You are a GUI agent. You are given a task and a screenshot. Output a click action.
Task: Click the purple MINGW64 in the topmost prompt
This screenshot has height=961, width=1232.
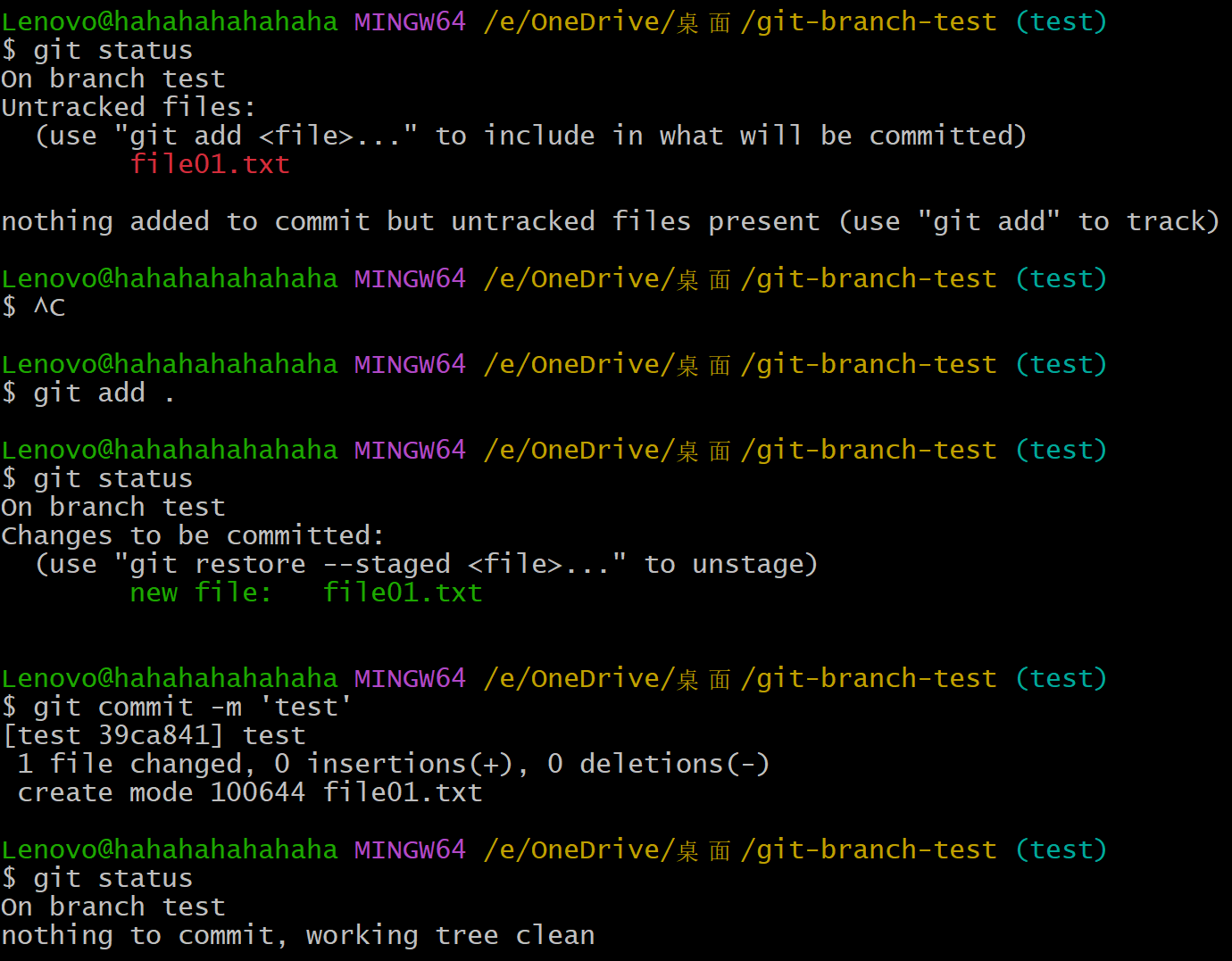pos(410,21)
